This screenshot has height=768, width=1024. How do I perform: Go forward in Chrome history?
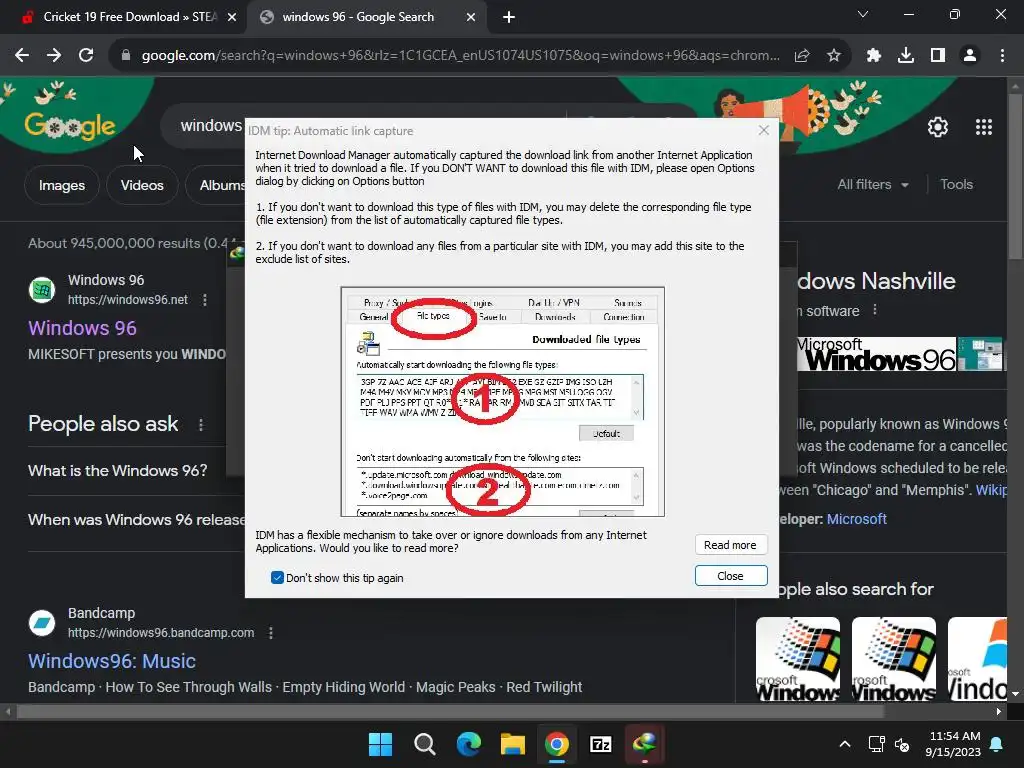click(x=54, y=56)
